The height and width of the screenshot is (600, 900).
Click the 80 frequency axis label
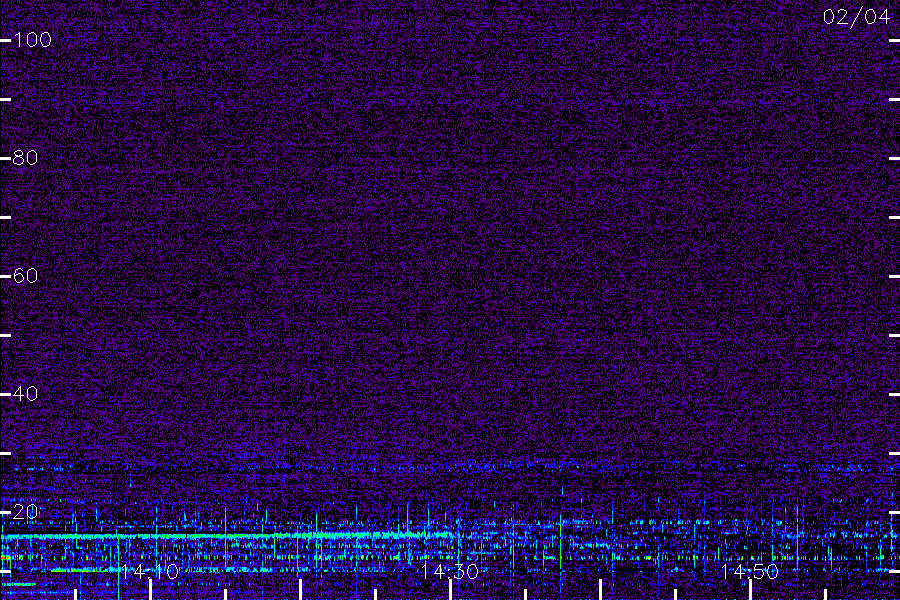coord(25,158)
